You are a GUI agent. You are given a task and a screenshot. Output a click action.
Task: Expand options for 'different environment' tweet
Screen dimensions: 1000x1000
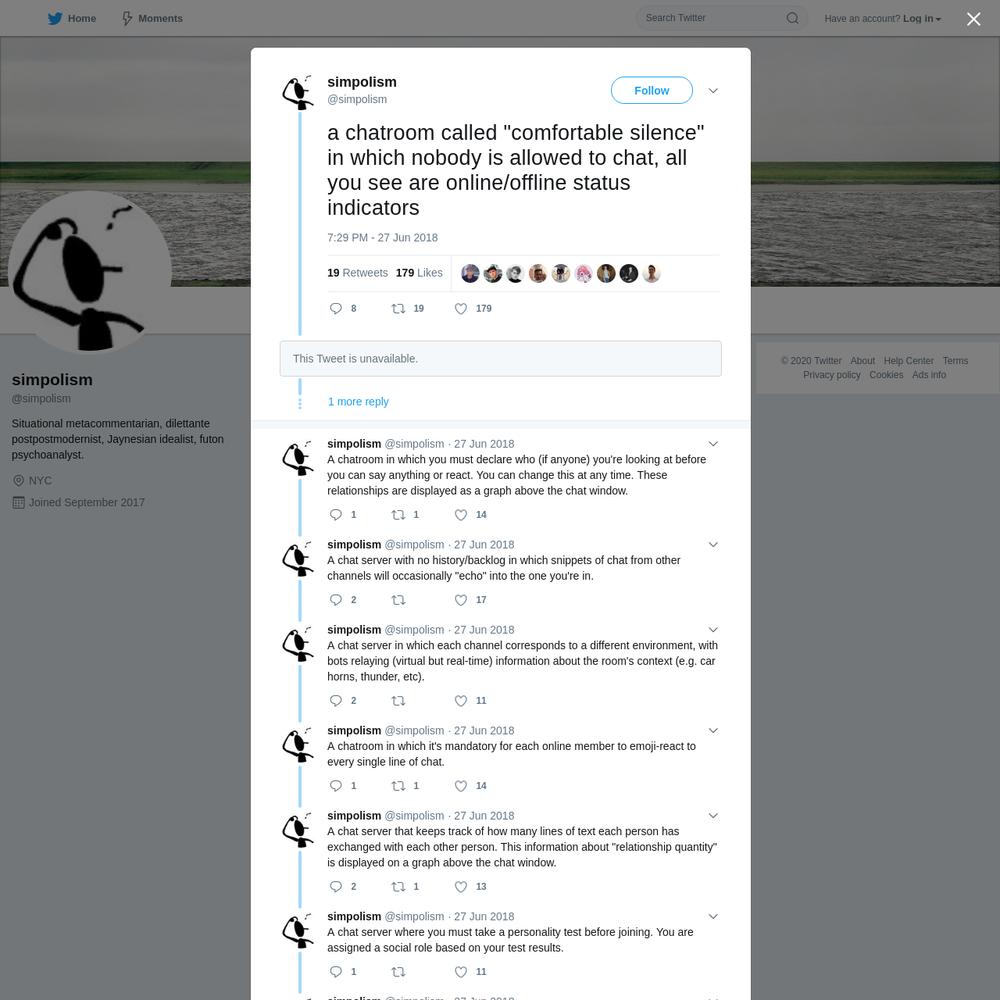pyautogui.click(x=713, y=629)
